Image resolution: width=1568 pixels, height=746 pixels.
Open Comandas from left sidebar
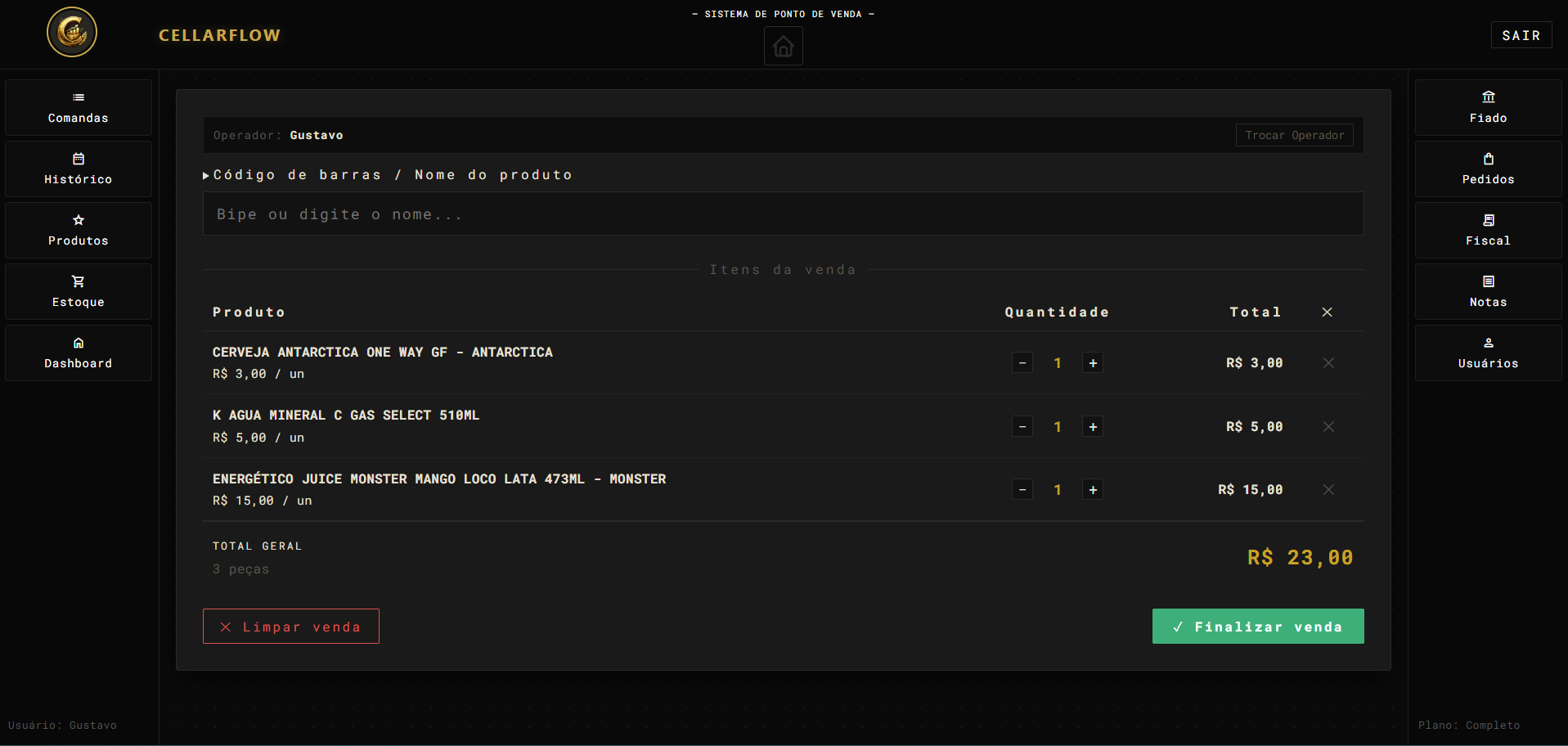[79, 107]
